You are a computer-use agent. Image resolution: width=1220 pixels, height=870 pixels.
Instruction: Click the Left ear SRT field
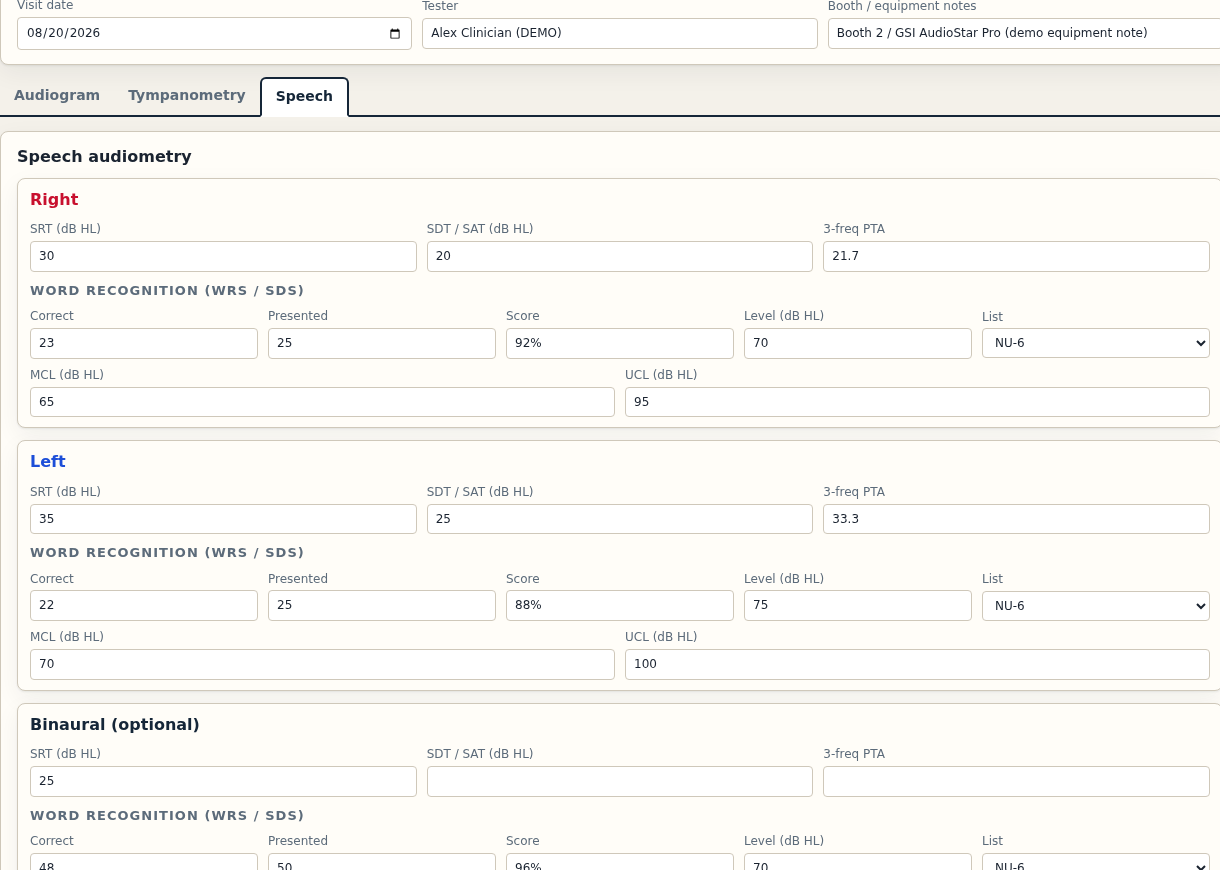click(223, 519)
